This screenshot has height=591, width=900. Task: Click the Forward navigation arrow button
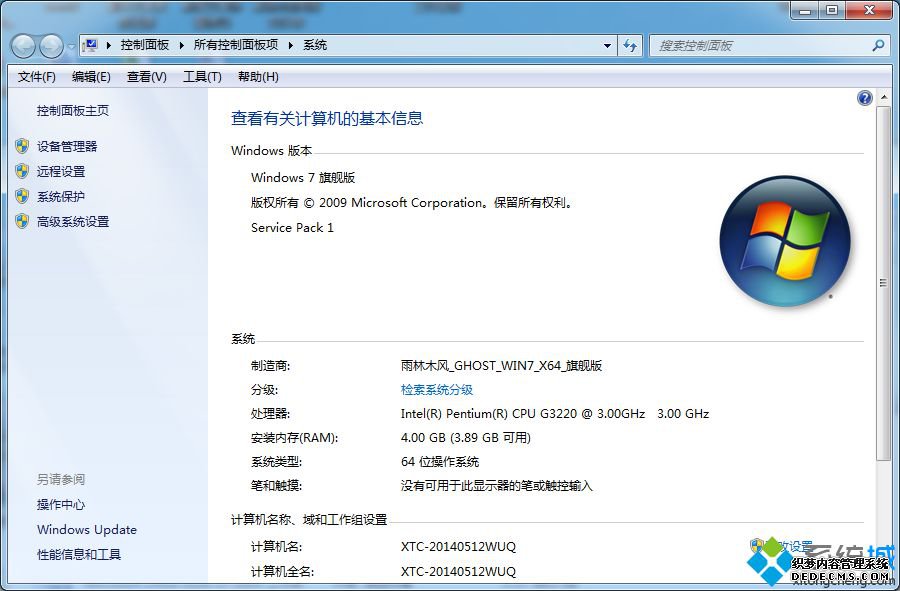52,46
